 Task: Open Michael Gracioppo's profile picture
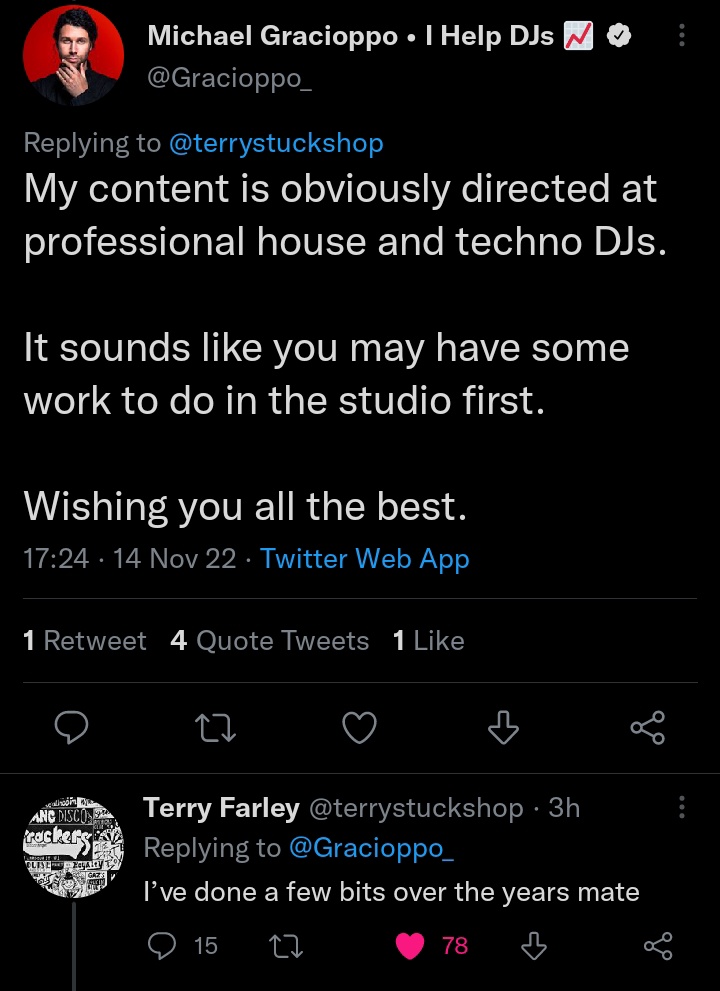[x=73, y=55]
